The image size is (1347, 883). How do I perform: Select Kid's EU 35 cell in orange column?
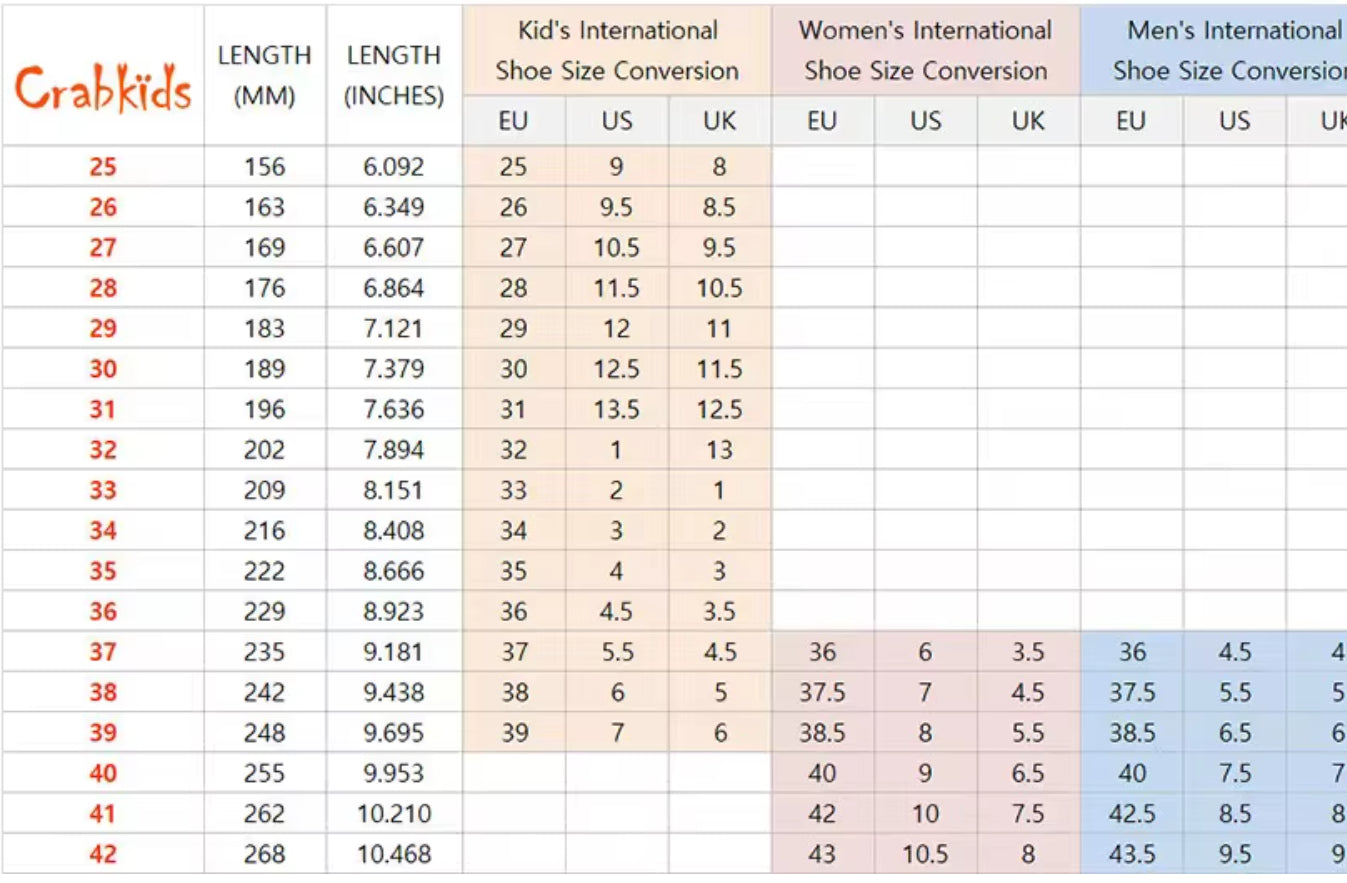point(513,571)
